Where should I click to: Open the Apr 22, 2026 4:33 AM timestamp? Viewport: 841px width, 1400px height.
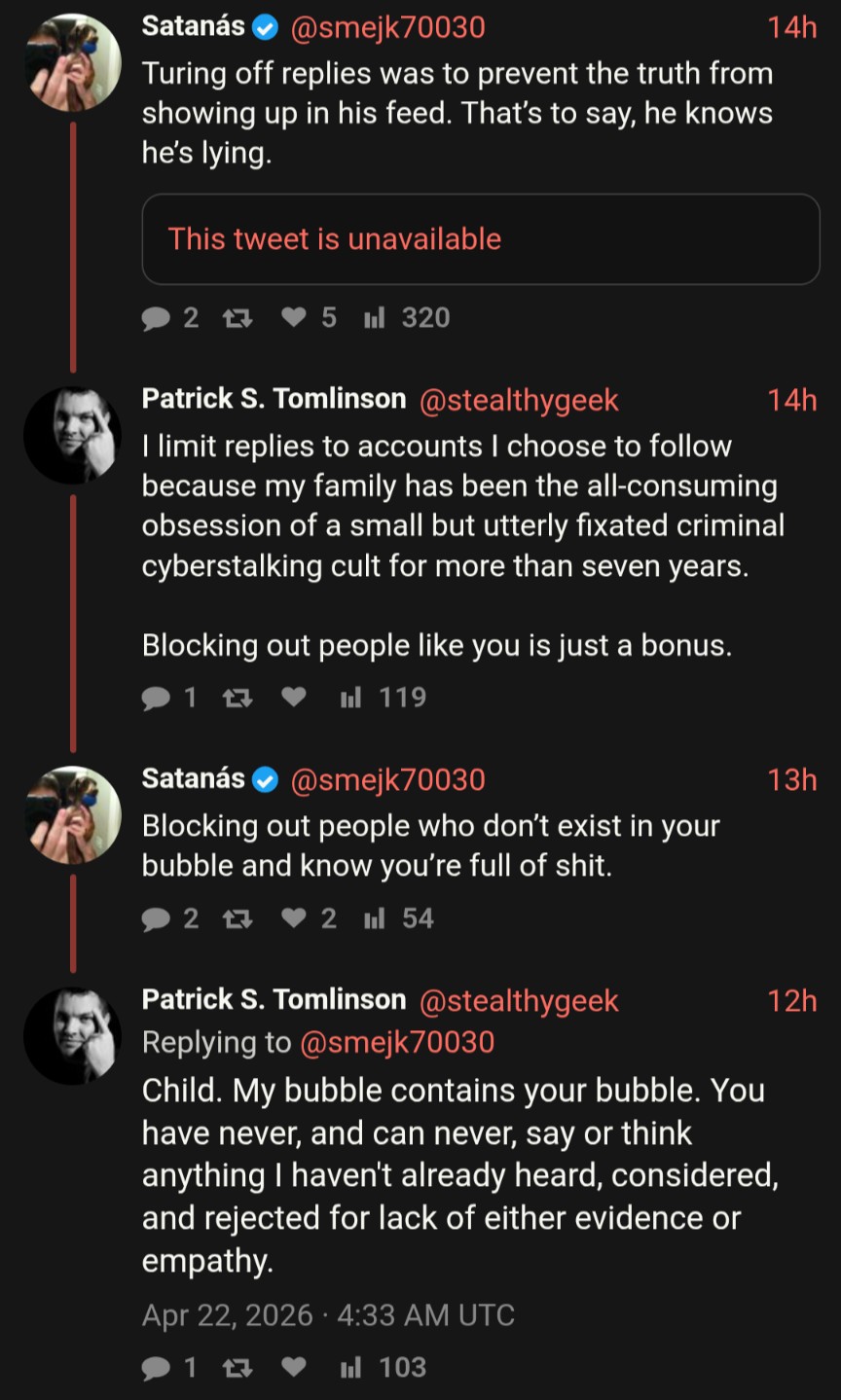[x=328, y=1315]
